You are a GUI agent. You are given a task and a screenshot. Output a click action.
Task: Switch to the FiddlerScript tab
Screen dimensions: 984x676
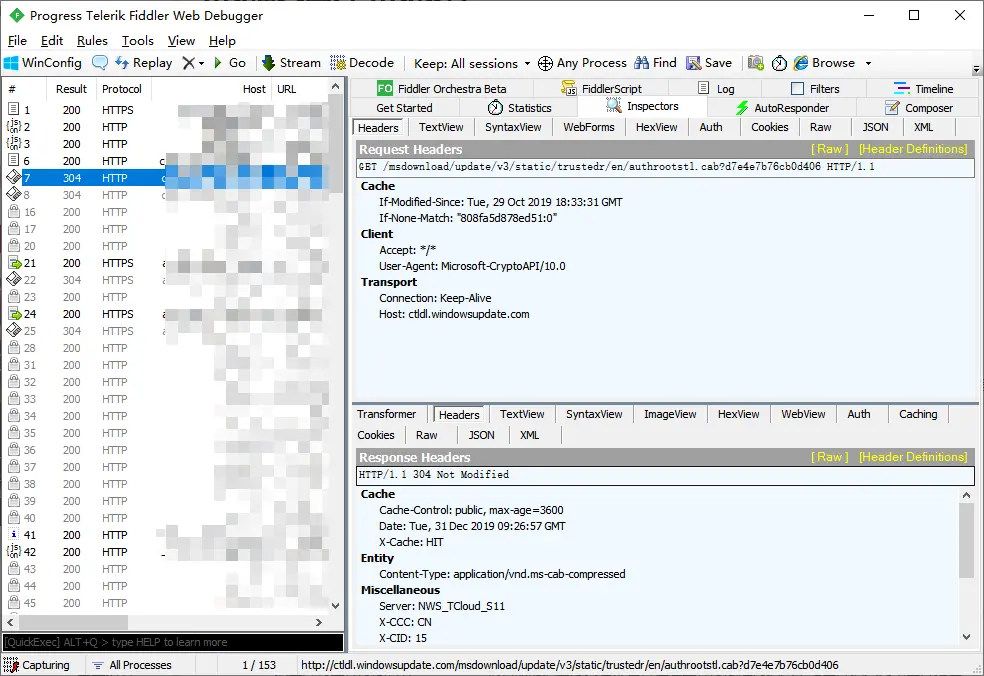(601, 89)
